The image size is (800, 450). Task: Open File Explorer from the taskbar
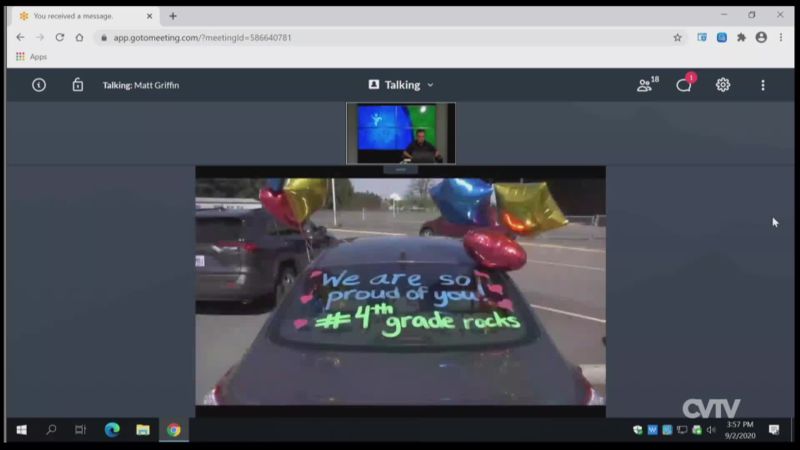click(x=143, y=430)
